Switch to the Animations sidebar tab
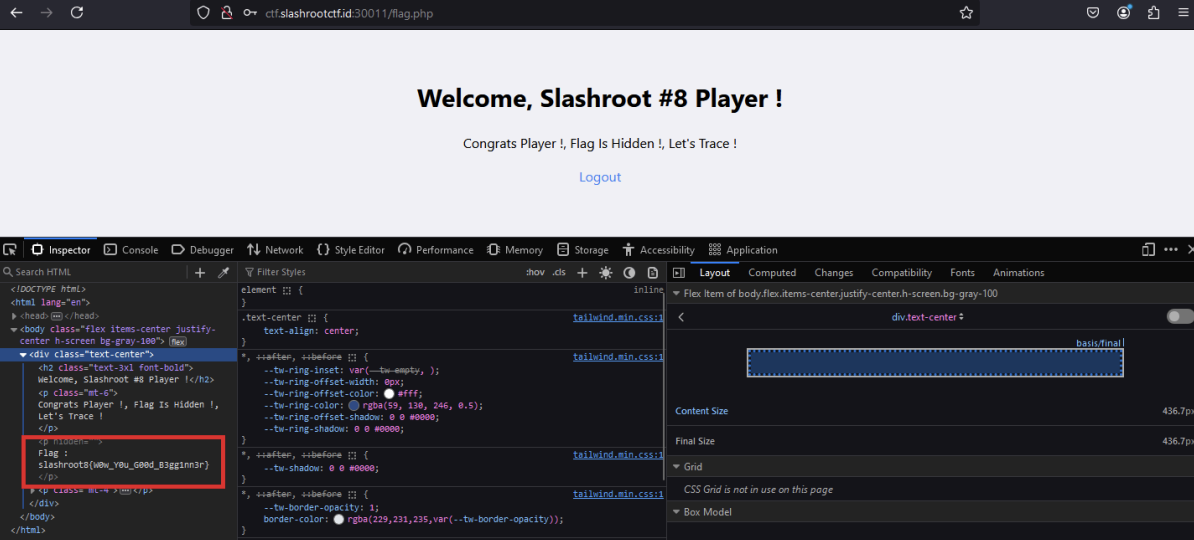 (x=1019, y=273)
